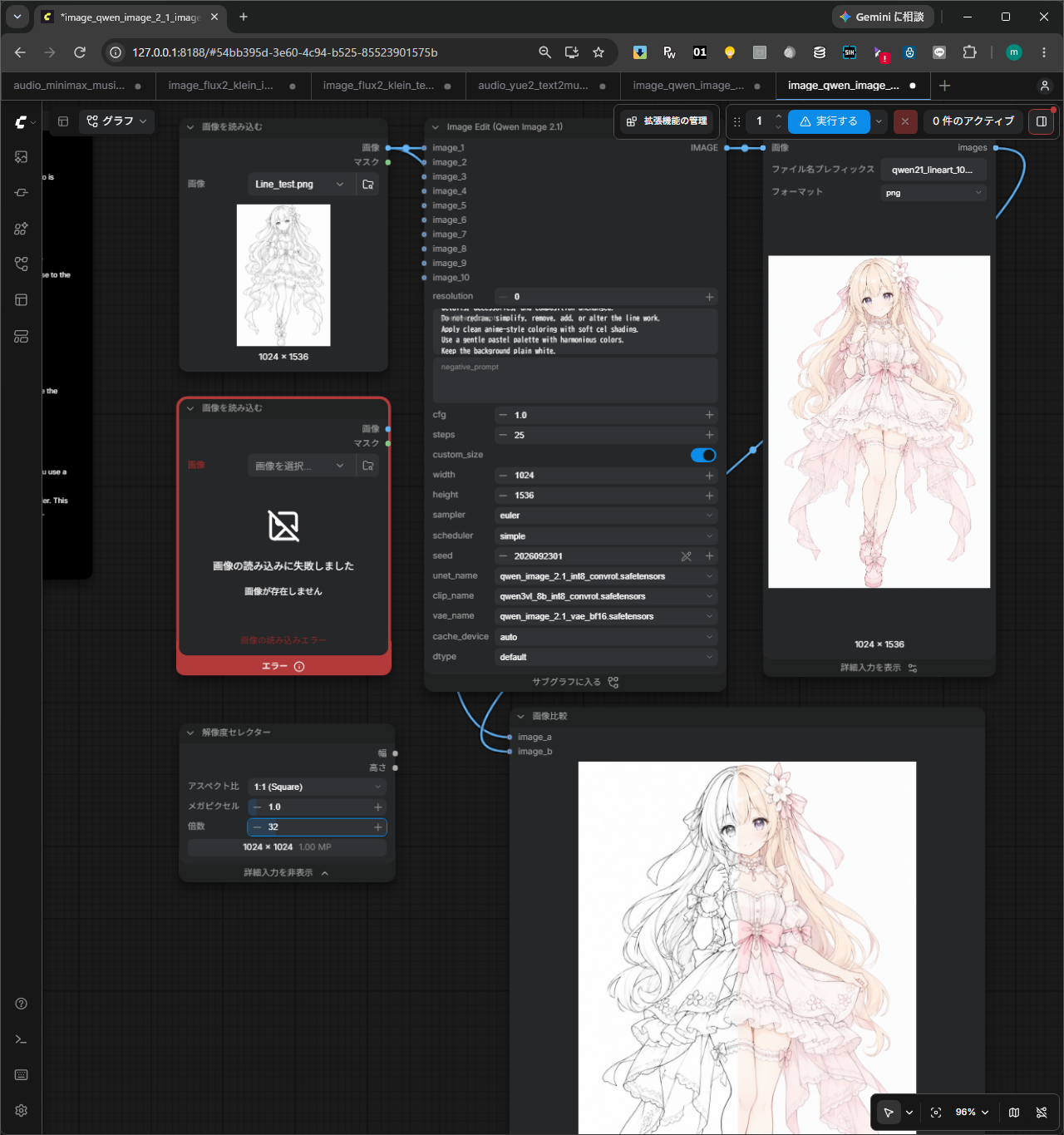Browse files icon next to Line_test.png
The image size is (1064, 1135).
(368, 185)
